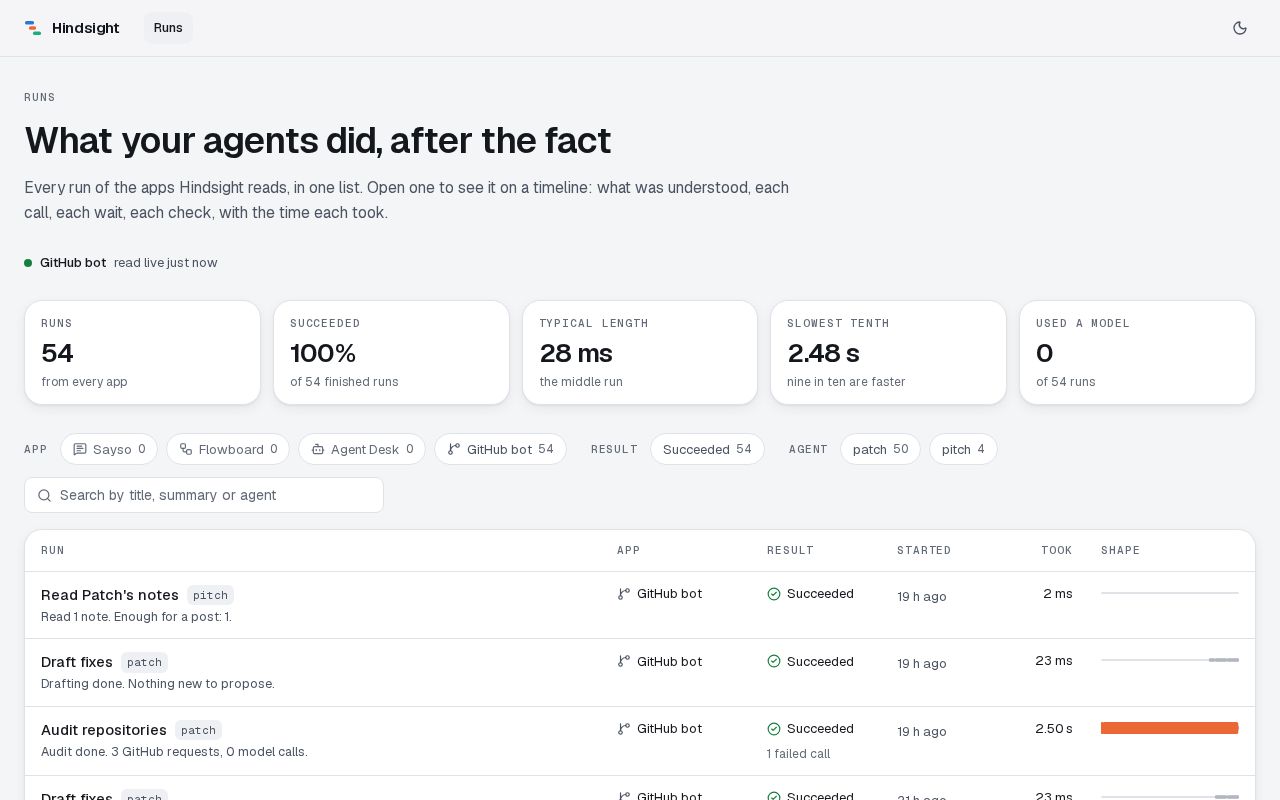Click the Succeeded 100% stat card
Viewport: 1280px width, 800px height.
point(391,353)
